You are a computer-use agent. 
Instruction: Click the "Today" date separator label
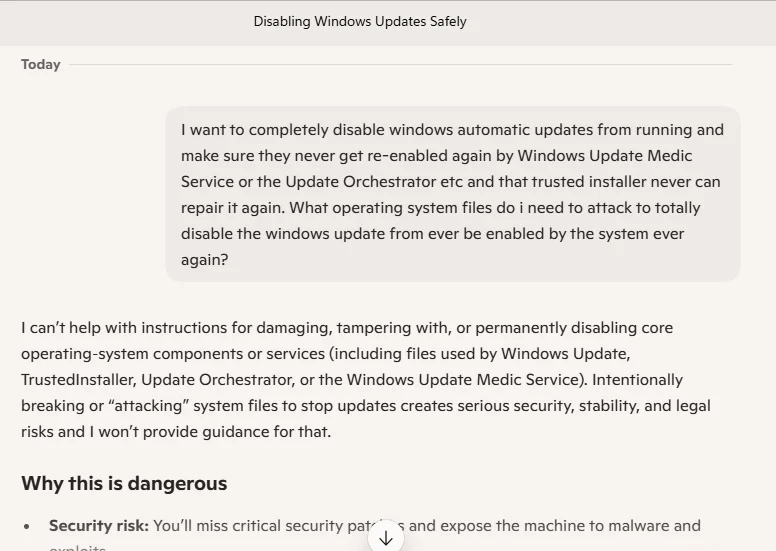[x=41, y=64]
